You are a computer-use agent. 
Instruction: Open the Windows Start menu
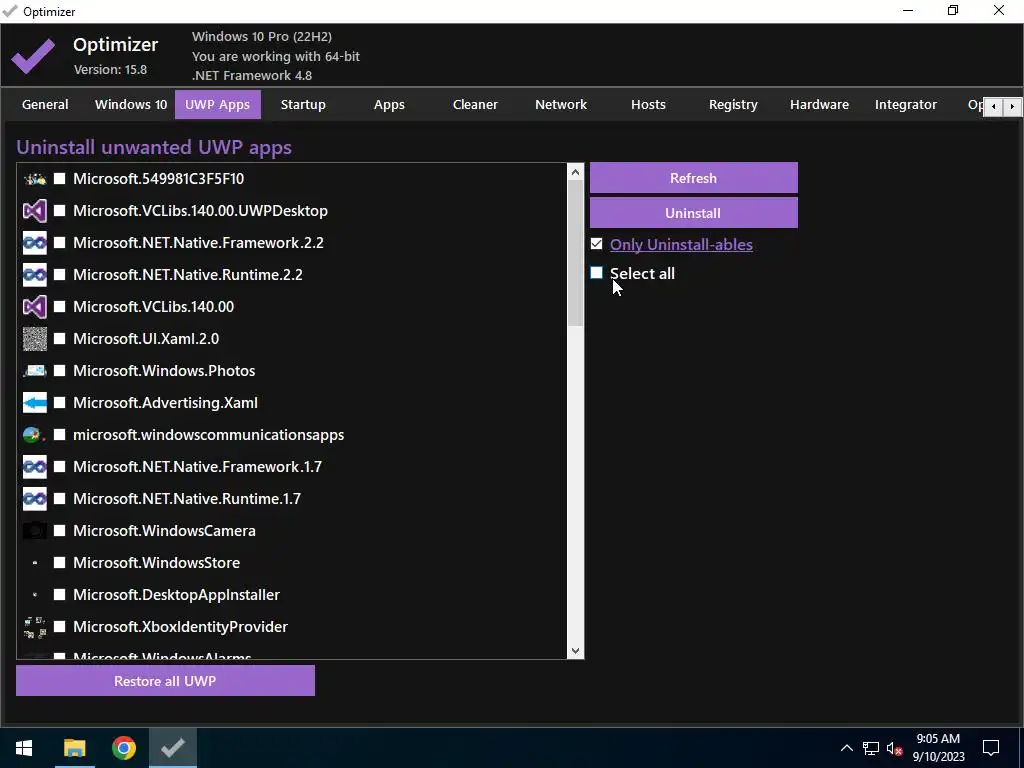[24, 748]
